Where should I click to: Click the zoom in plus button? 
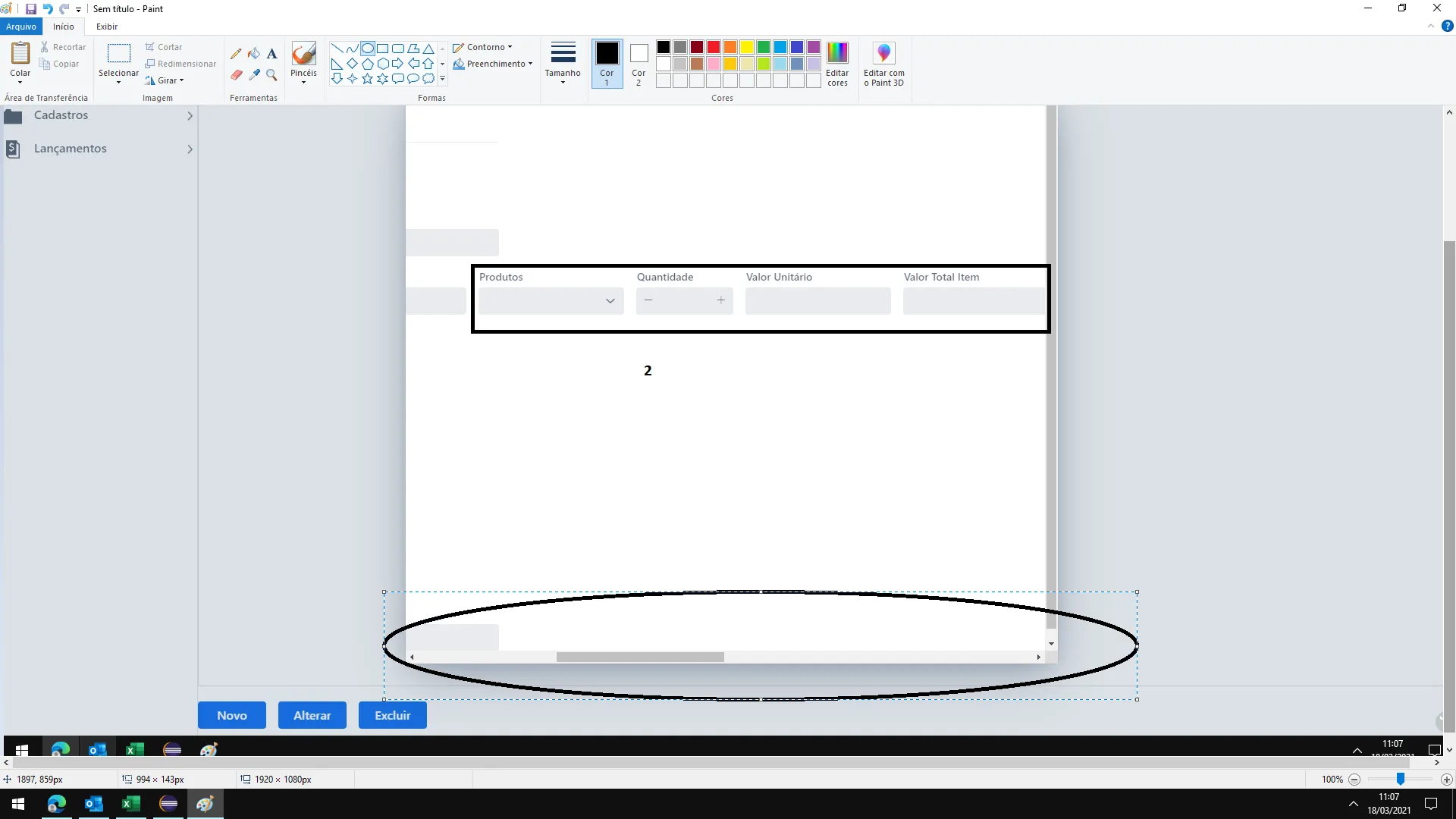1446,780
